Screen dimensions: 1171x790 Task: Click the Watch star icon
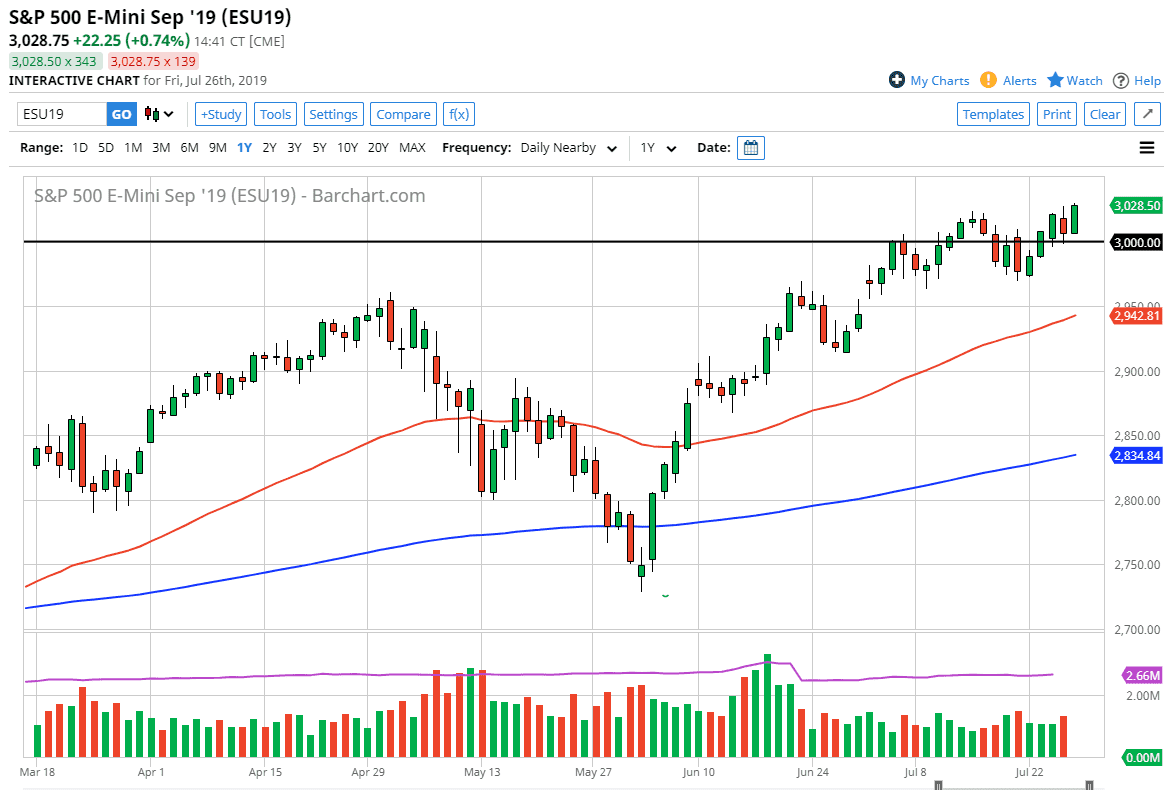pyautogui.click(x=1053, y=80)
